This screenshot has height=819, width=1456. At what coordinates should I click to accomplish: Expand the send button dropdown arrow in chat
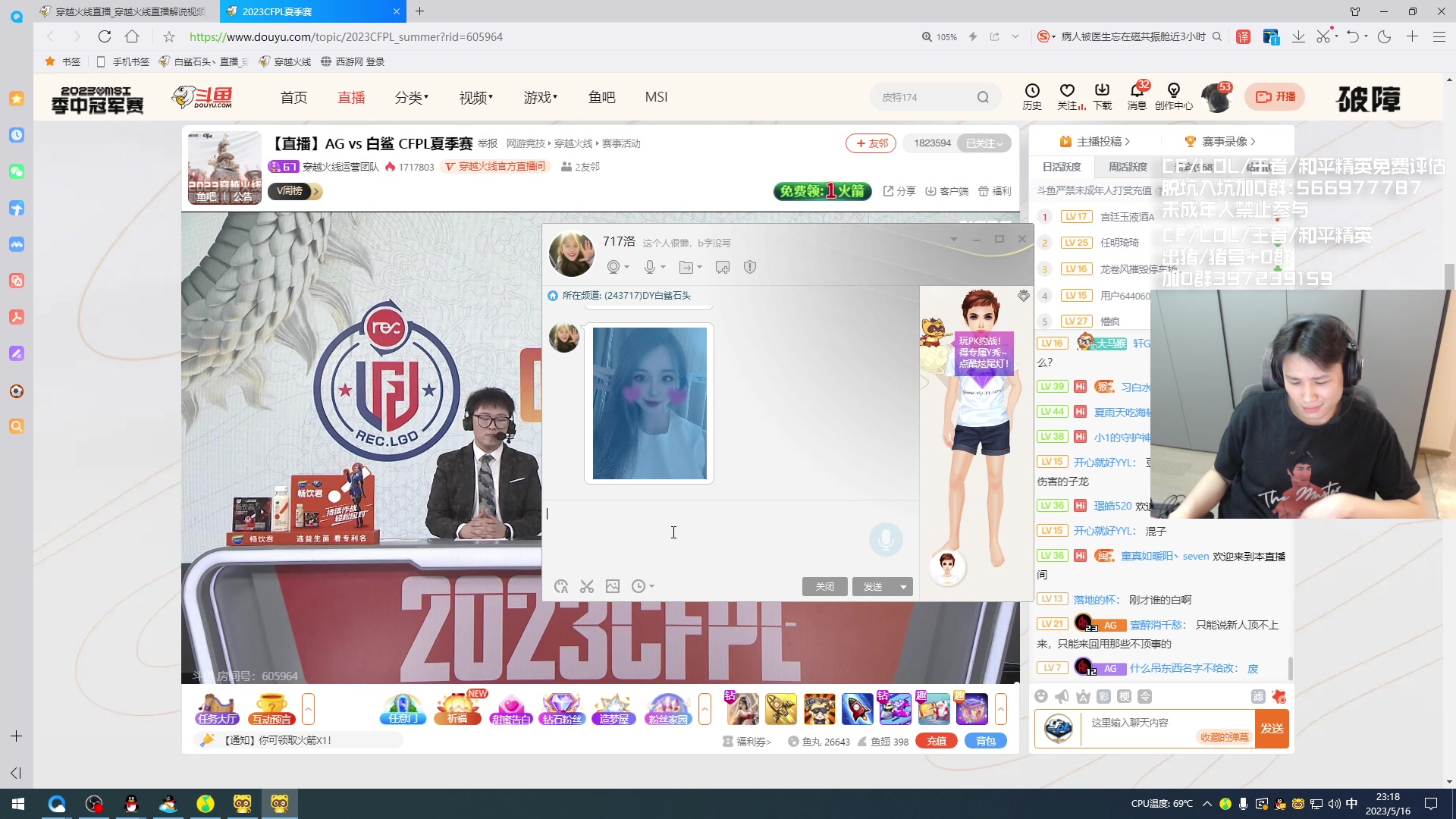tap(903, 587)
